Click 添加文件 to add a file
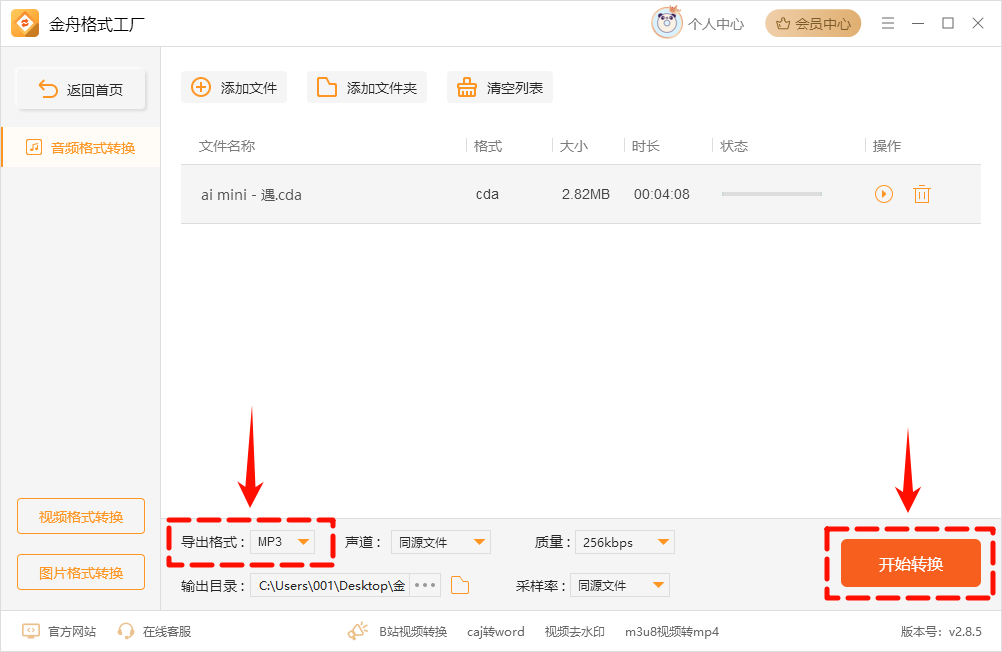The image size is (1002, 652). click(x=234, y=88)
